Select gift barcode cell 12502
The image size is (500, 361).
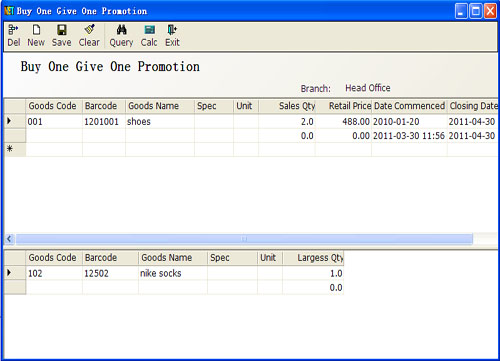(x=110, y=273)
